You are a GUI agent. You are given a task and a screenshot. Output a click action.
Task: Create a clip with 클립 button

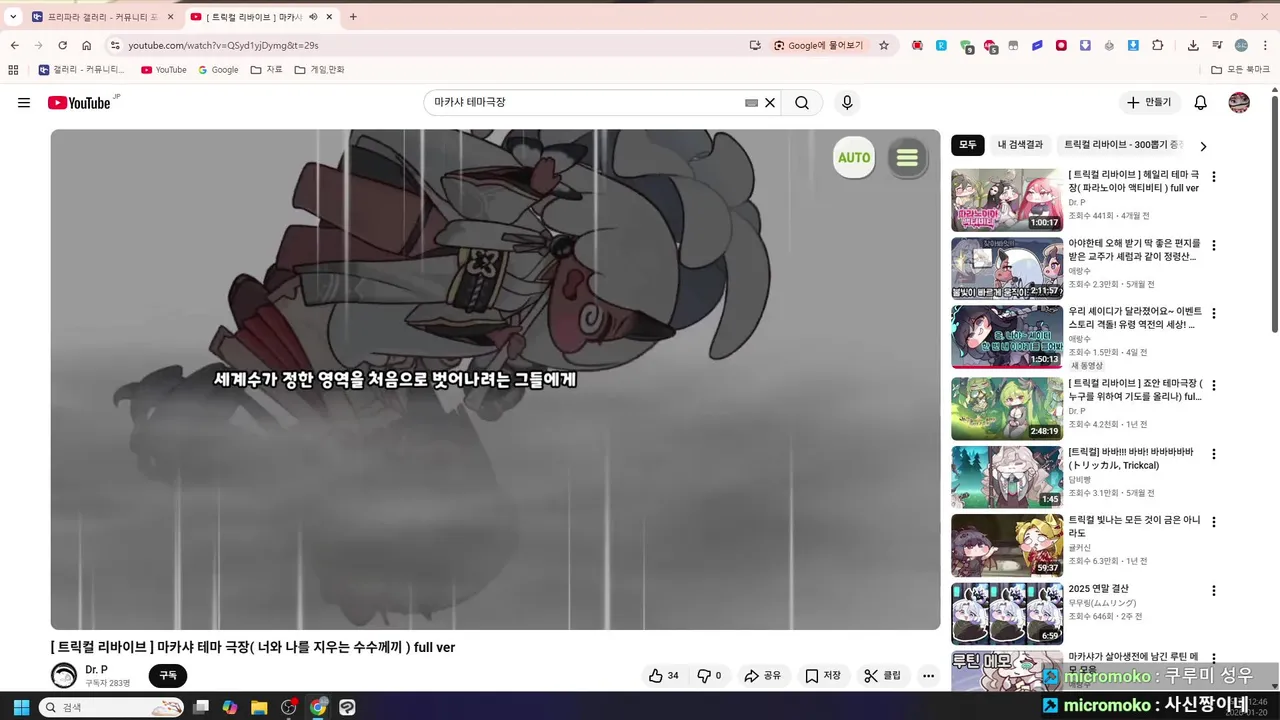[x=883, y=676]
